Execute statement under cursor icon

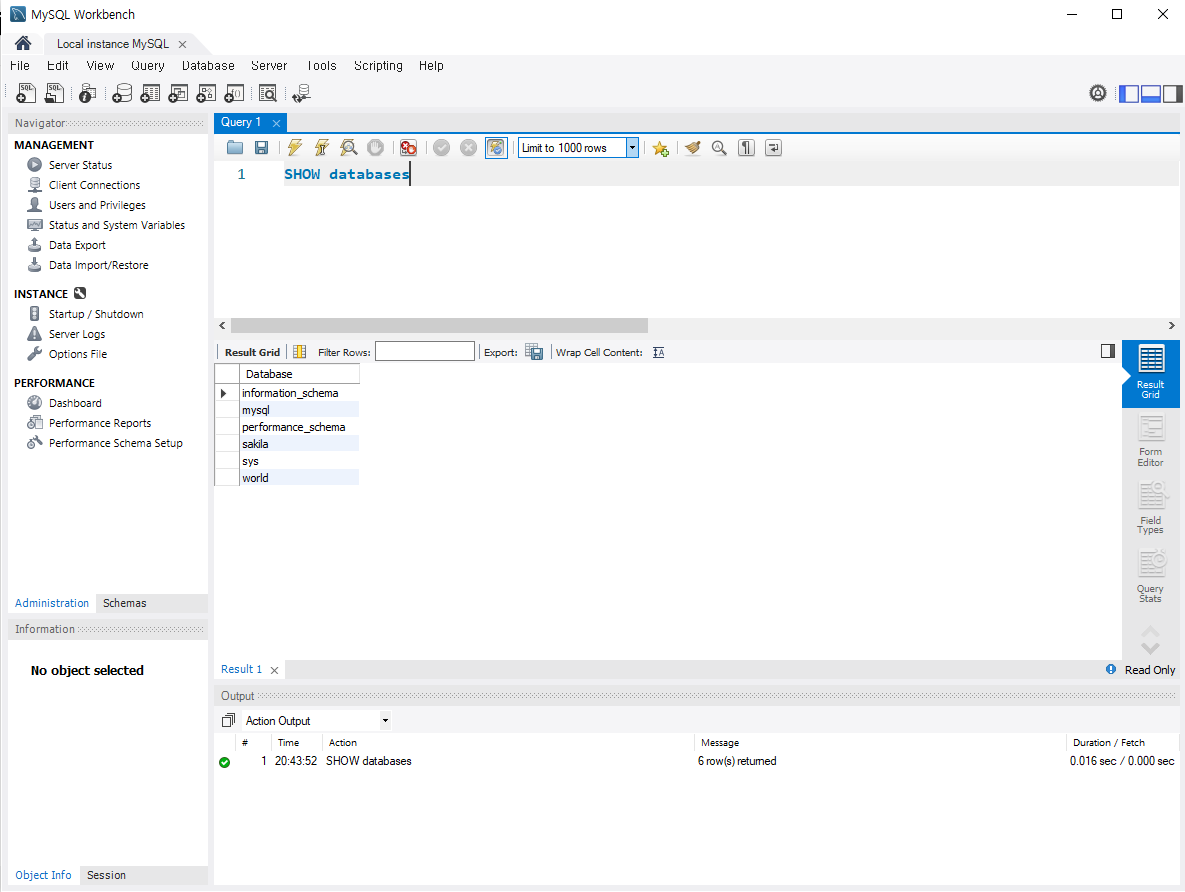(322, 147)
